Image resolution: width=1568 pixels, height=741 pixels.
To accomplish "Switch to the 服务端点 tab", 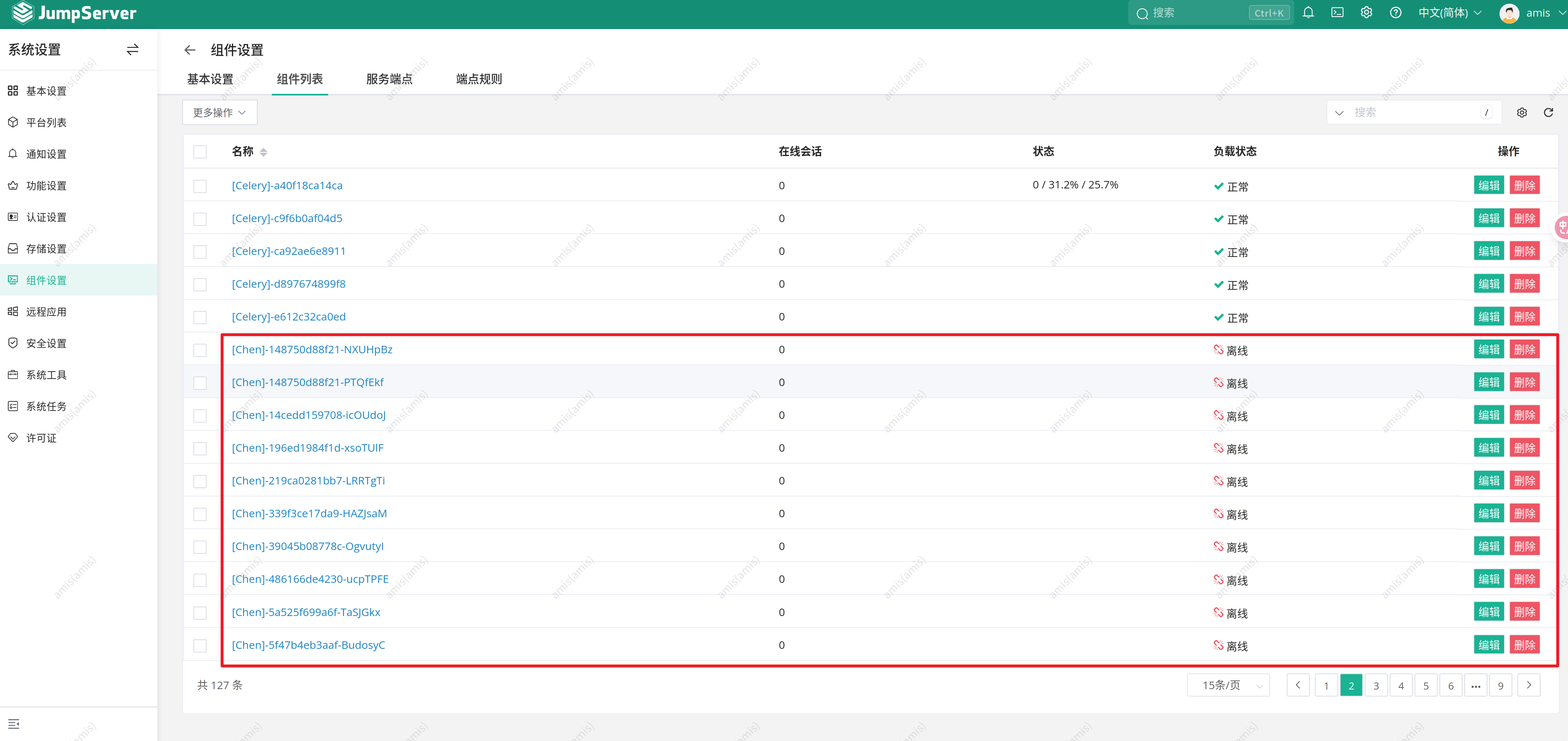I will tap(389, 79).
